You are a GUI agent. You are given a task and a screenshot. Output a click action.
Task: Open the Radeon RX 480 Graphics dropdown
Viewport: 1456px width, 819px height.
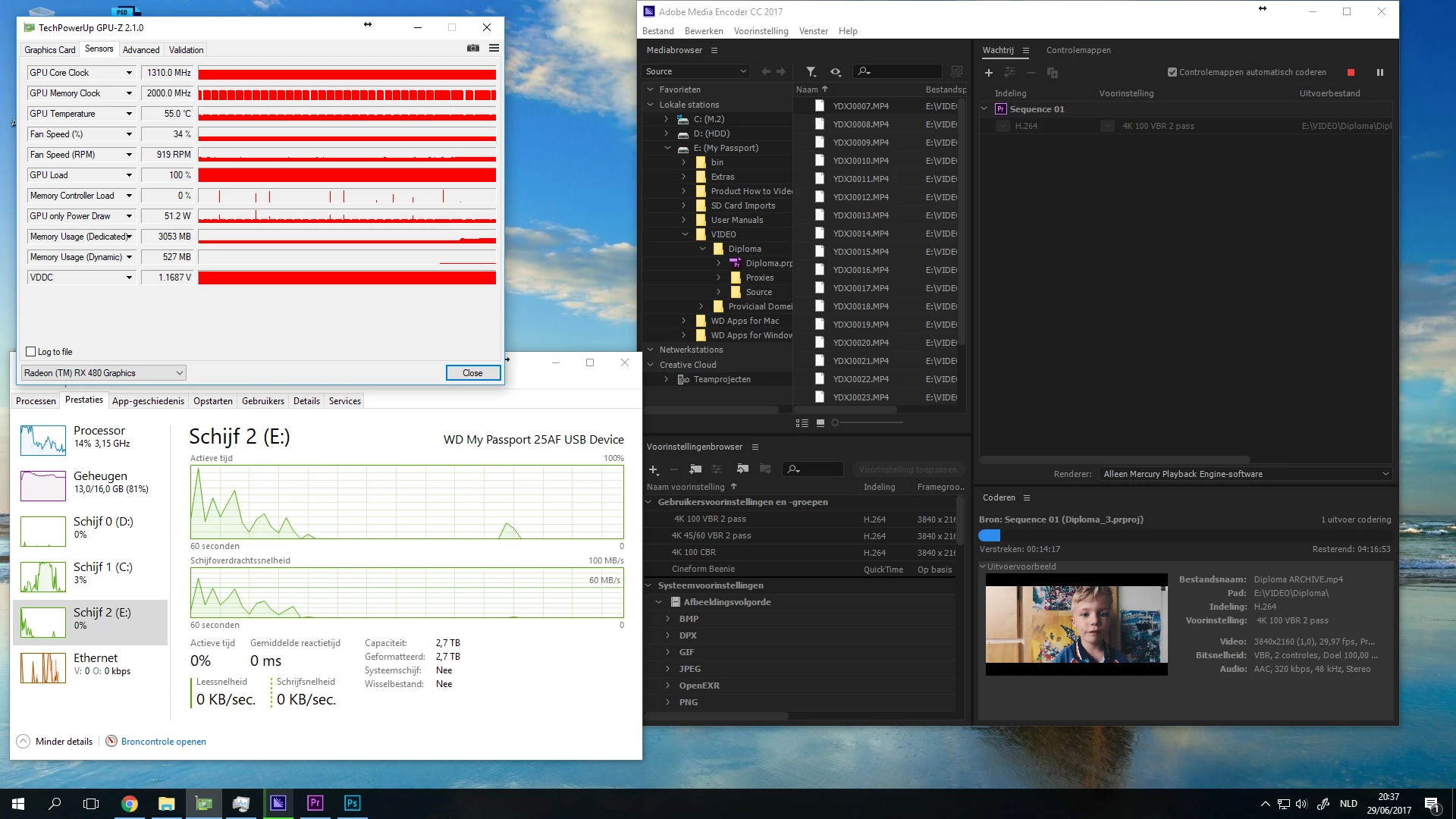[x=103, y=373]
